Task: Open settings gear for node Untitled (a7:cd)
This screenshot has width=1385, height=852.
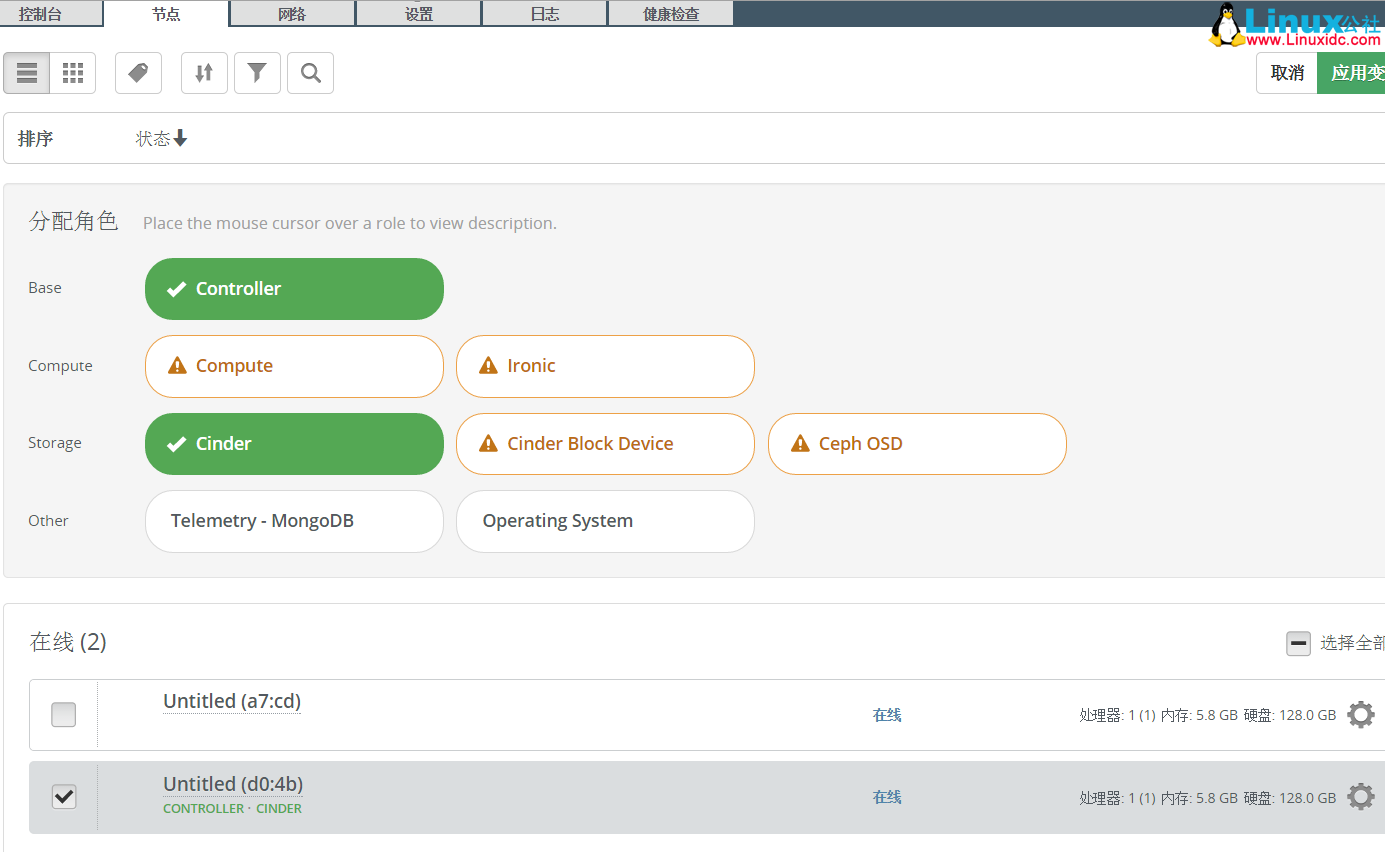Action: [x=1360, y=714]
